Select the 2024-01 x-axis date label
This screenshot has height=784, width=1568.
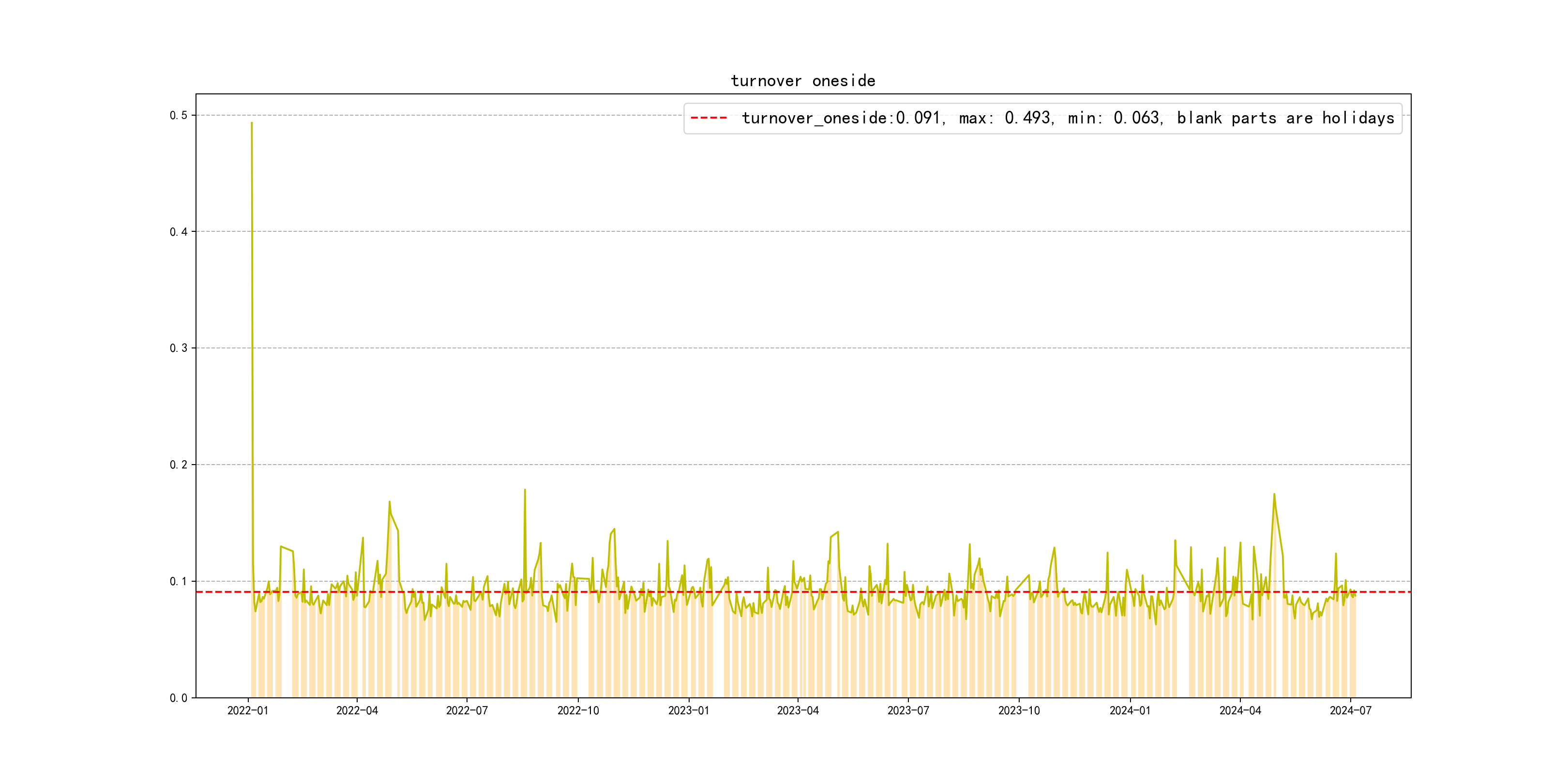1130,711
